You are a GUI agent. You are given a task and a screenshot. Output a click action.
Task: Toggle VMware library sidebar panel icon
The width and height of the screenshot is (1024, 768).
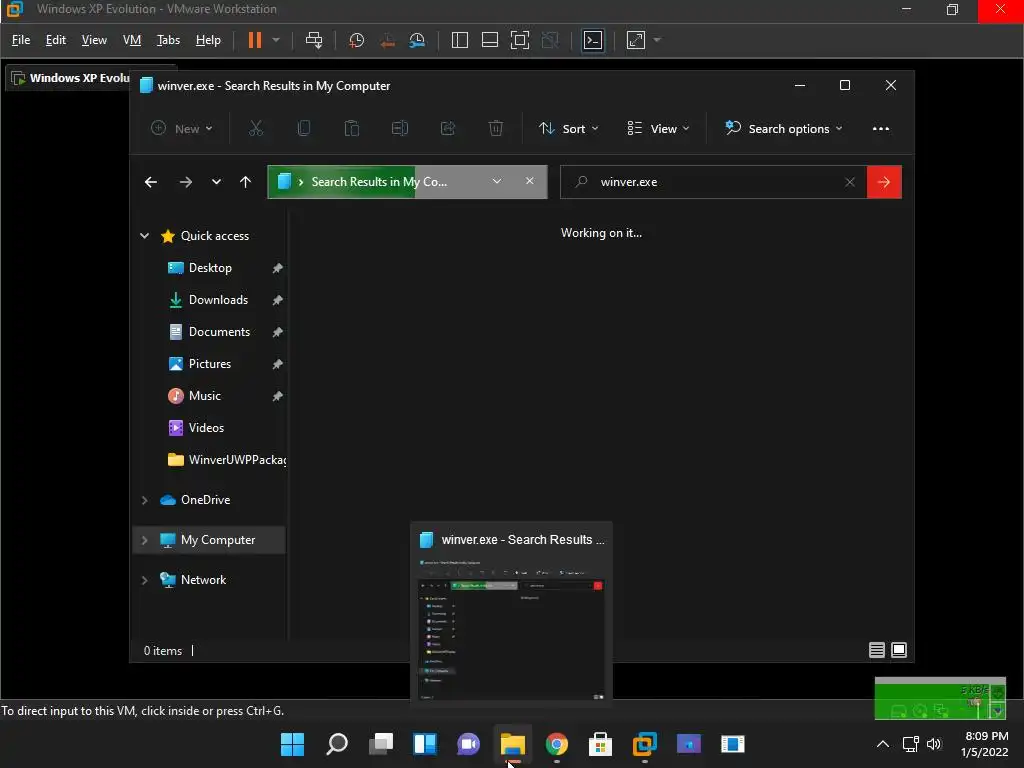click(460, 40)
